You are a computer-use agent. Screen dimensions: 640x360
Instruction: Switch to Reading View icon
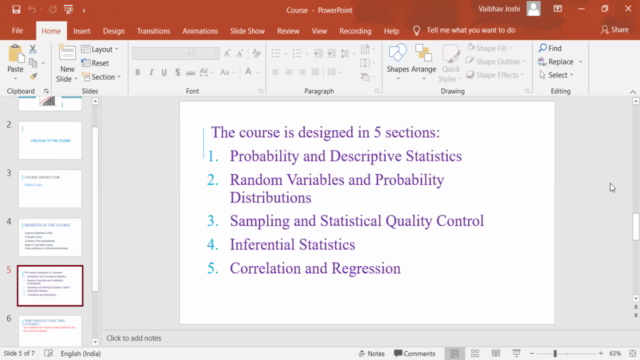tap(496, 353)
